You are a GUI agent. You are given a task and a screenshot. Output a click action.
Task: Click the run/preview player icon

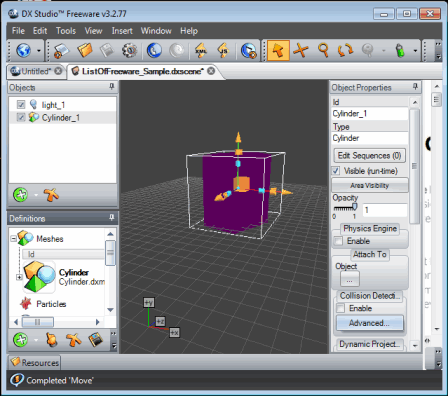tap(249, 51)
